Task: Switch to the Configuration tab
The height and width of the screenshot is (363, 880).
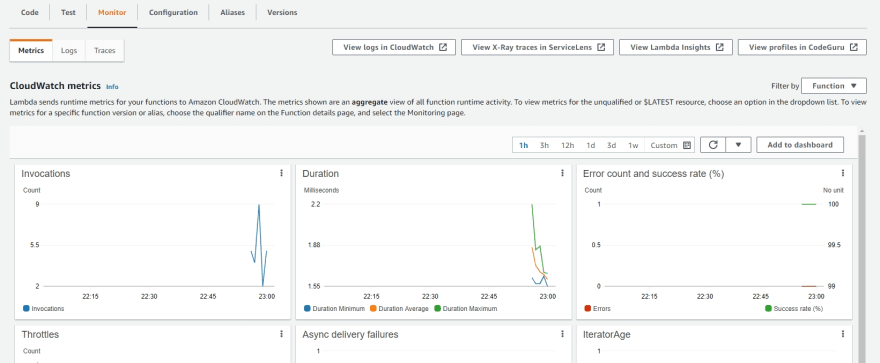Action: [173, 12]
